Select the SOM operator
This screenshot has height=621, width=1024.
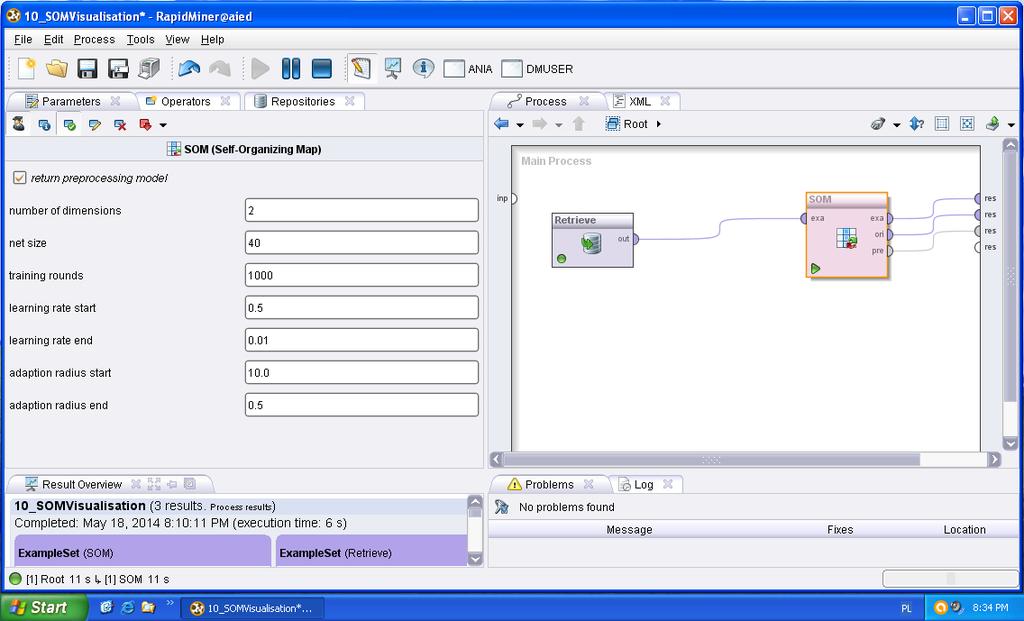[x=847, y=235]
